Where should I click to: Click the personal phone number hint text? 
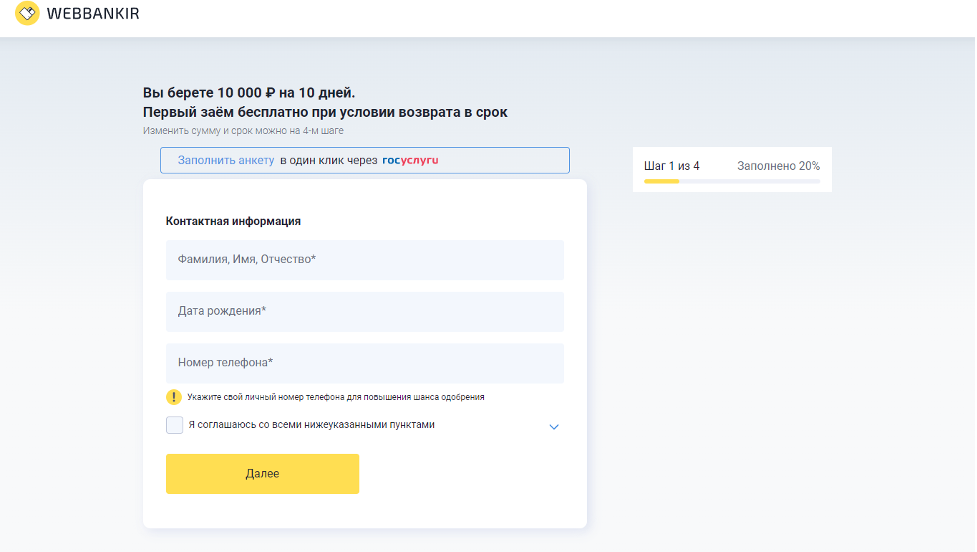(x=336, y=397)
